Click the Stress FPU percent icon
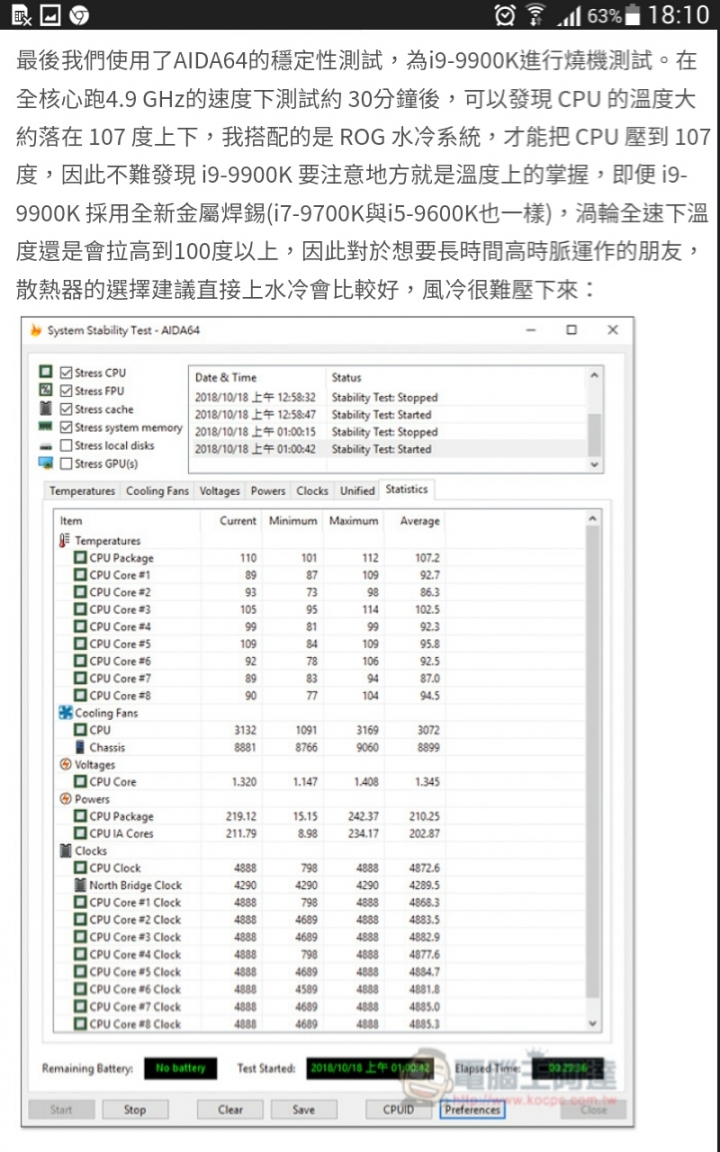 tap(46, 391)
